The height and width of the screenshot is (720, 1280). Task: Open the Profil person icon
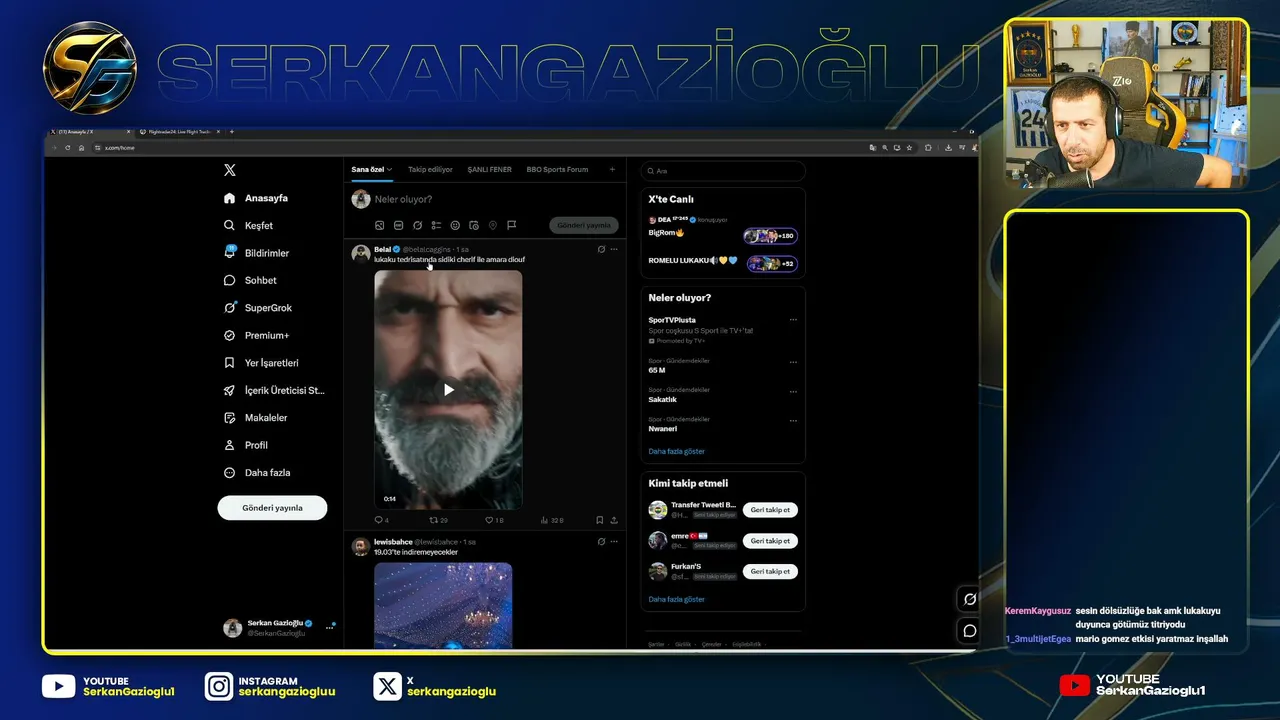tap(230, 445)
